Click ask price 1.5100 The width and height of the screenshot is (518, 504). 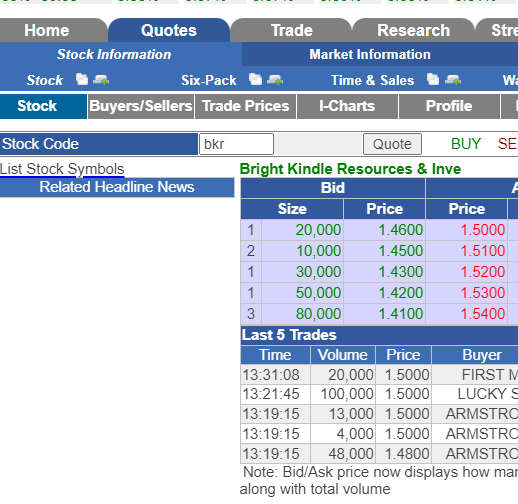(x=483, y=251)
